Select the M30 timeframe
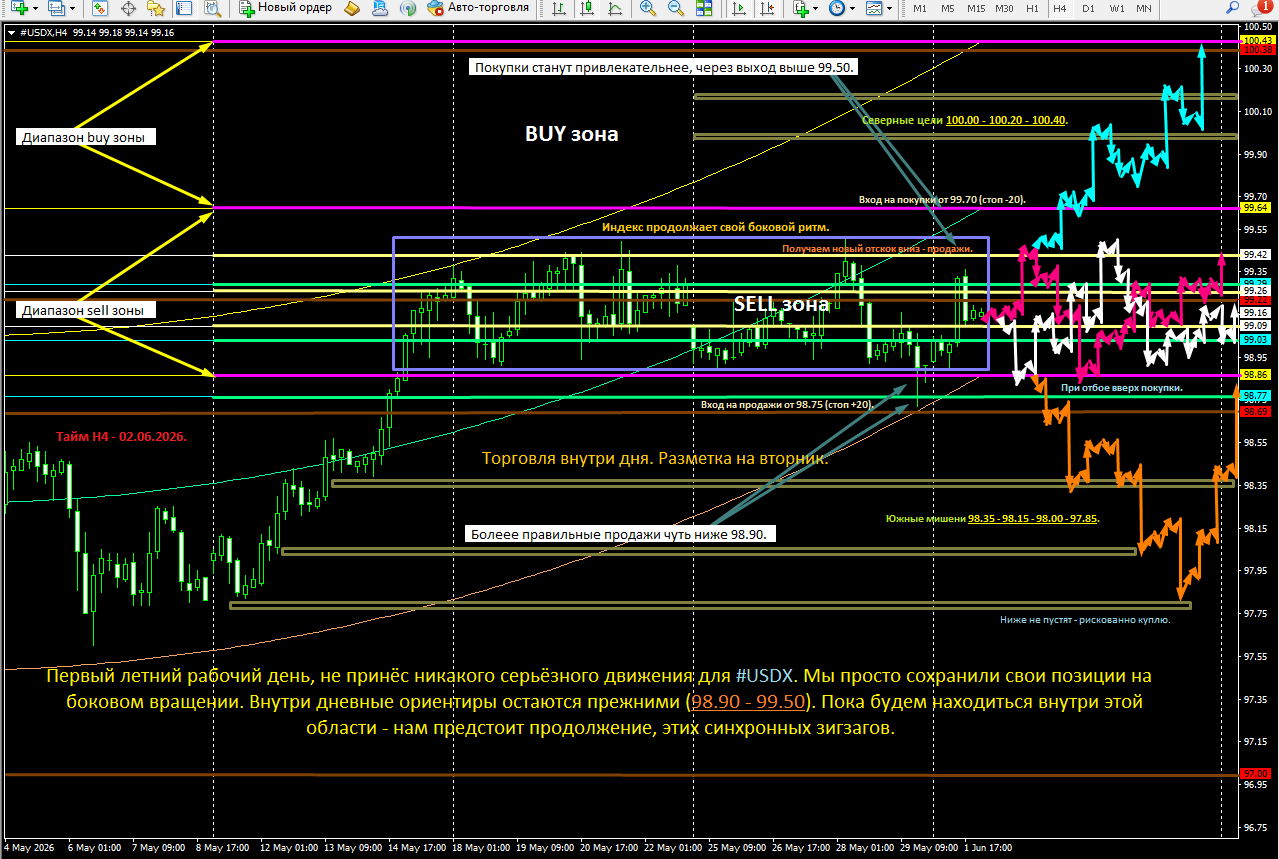The height and width of the screenshot is (859, 1279). (1004, 8)
